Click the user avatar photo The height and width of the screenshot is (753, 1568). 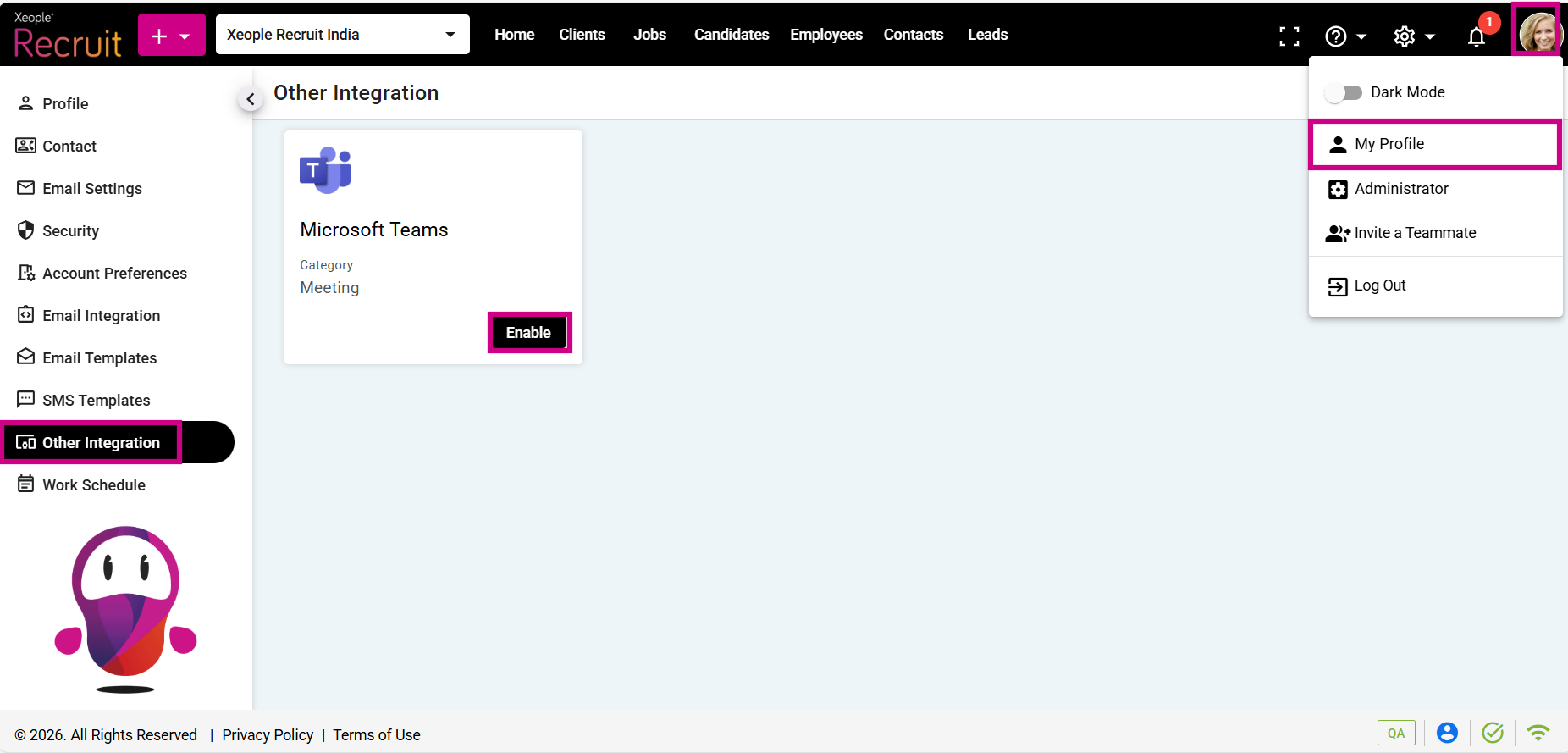coord(1537,34)
